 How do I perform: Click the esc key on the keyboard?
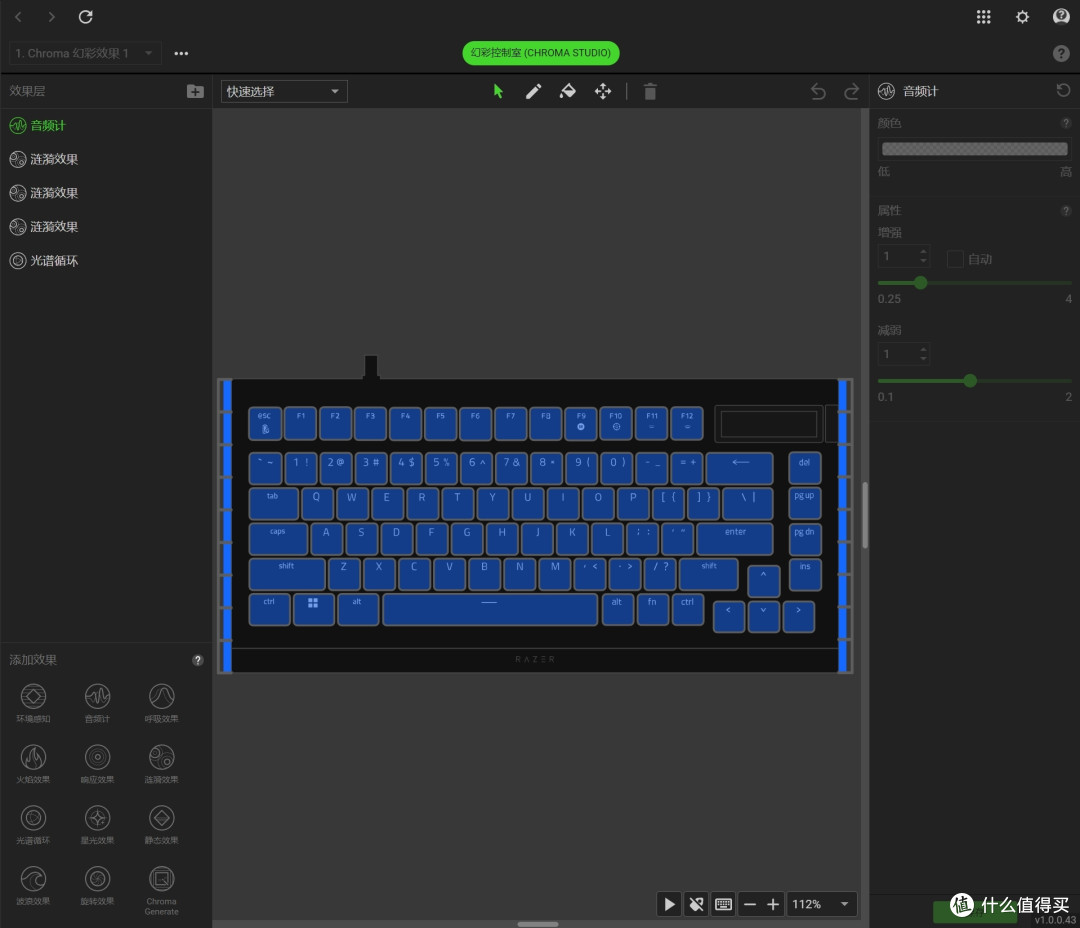[264, 423]
